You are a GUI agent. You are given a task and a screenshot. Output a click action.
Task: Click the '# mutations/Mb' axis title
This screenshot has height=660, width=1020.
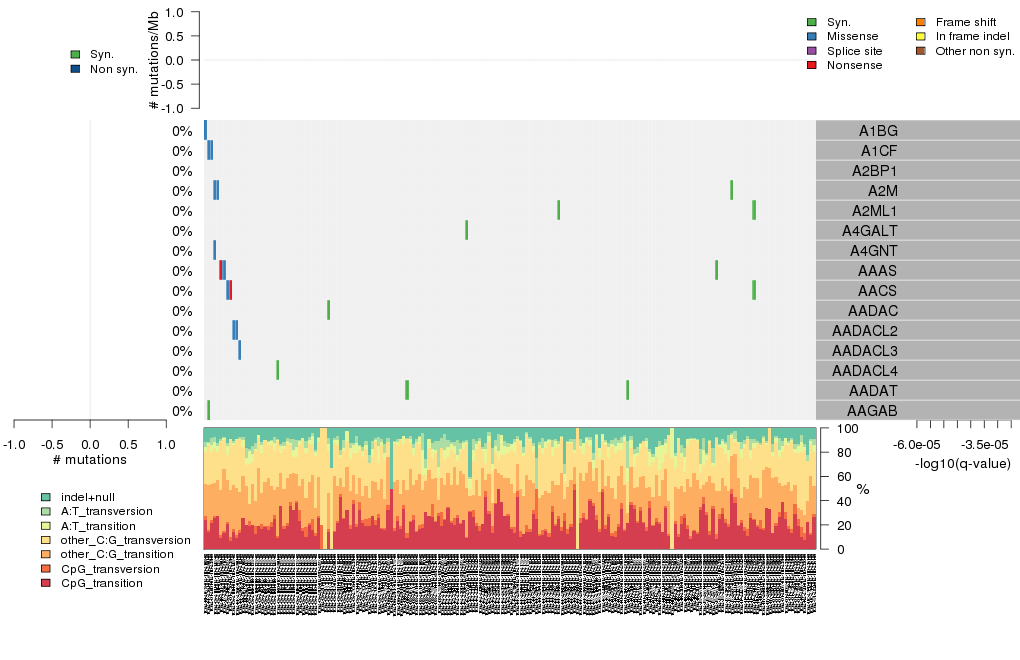pos(153,60)
